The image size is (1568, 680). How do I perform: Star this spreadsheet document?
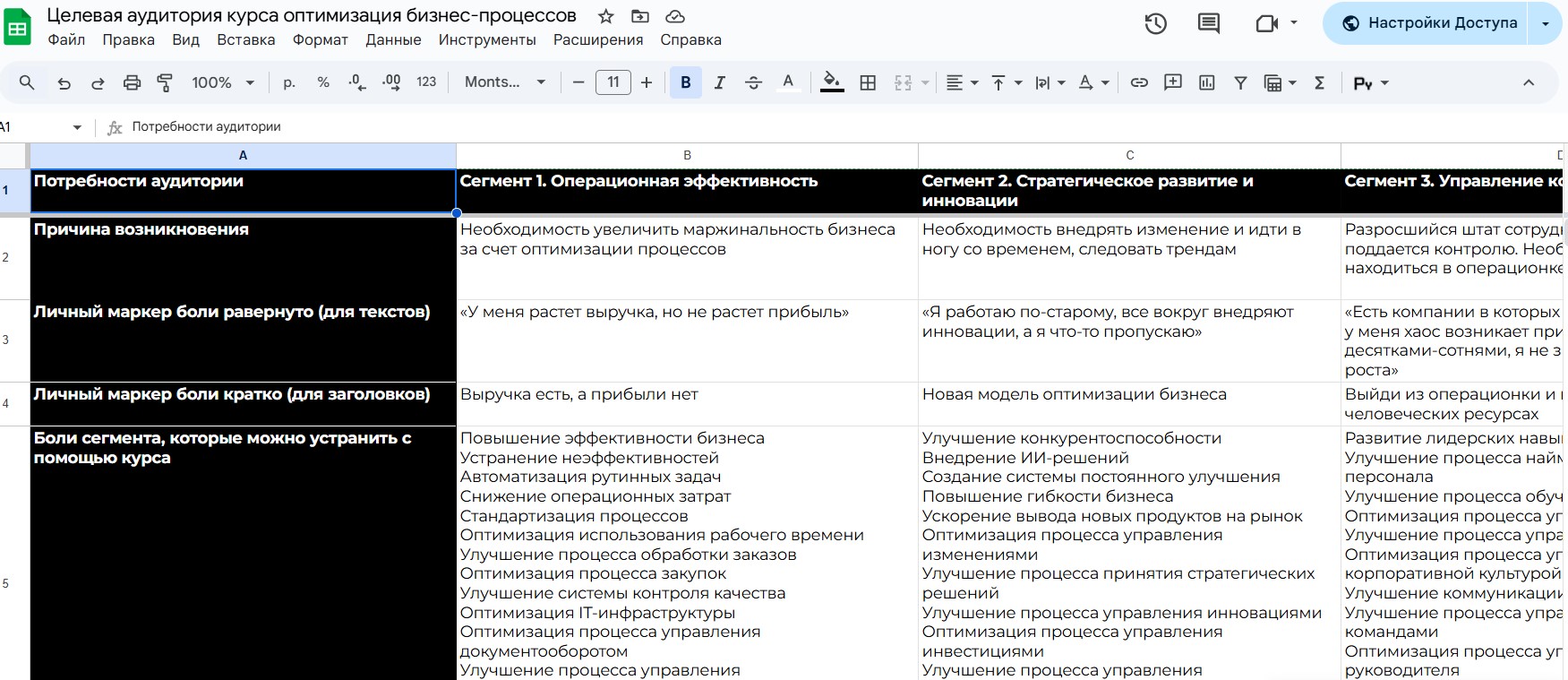(606, 16)
